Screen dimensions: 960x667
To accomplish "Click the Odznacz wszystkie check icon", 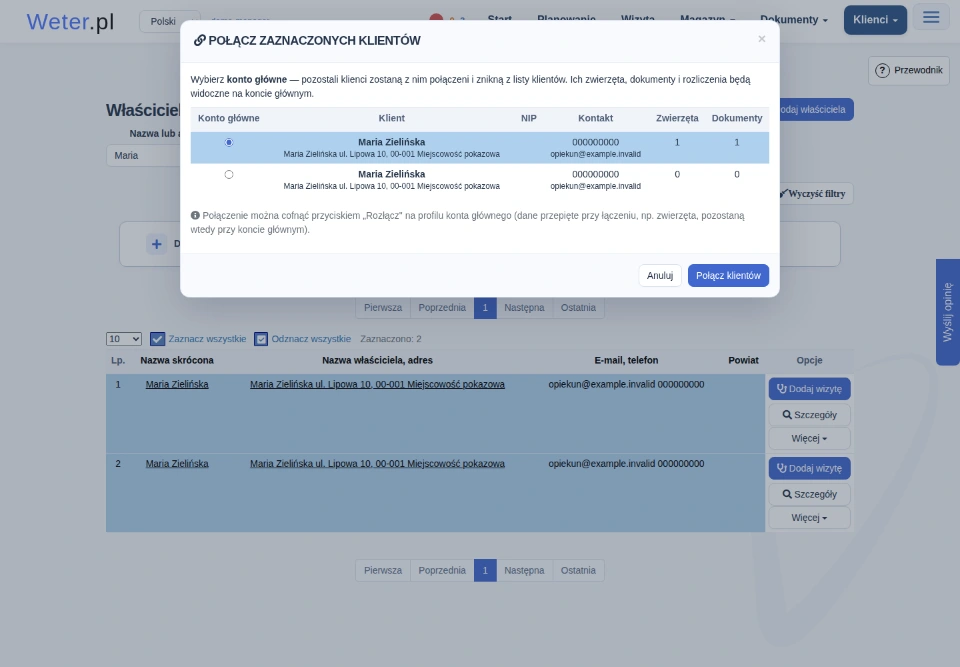I will (261, 339).
